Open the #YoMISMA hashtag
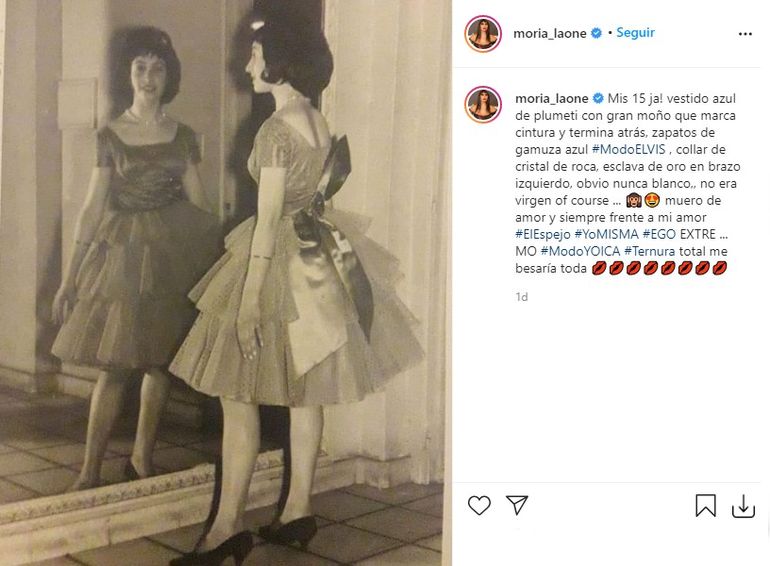This screenshot has height=566, width=770. (x=606, y=234)
